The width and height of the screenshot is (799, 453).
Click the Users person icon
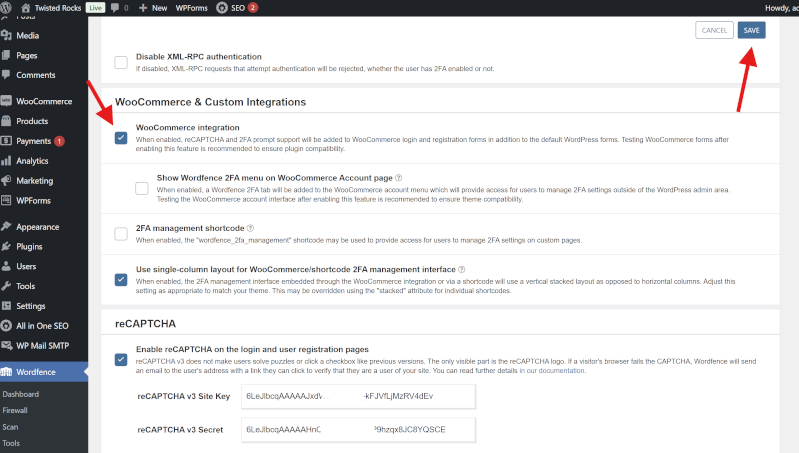coord(6,266)
